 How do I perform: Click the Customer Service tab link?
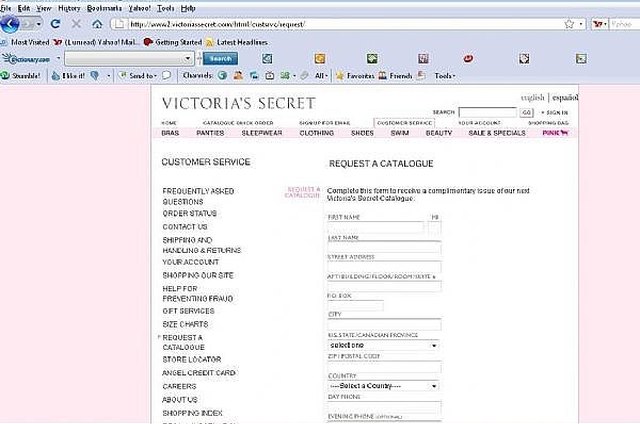(404, 123)
